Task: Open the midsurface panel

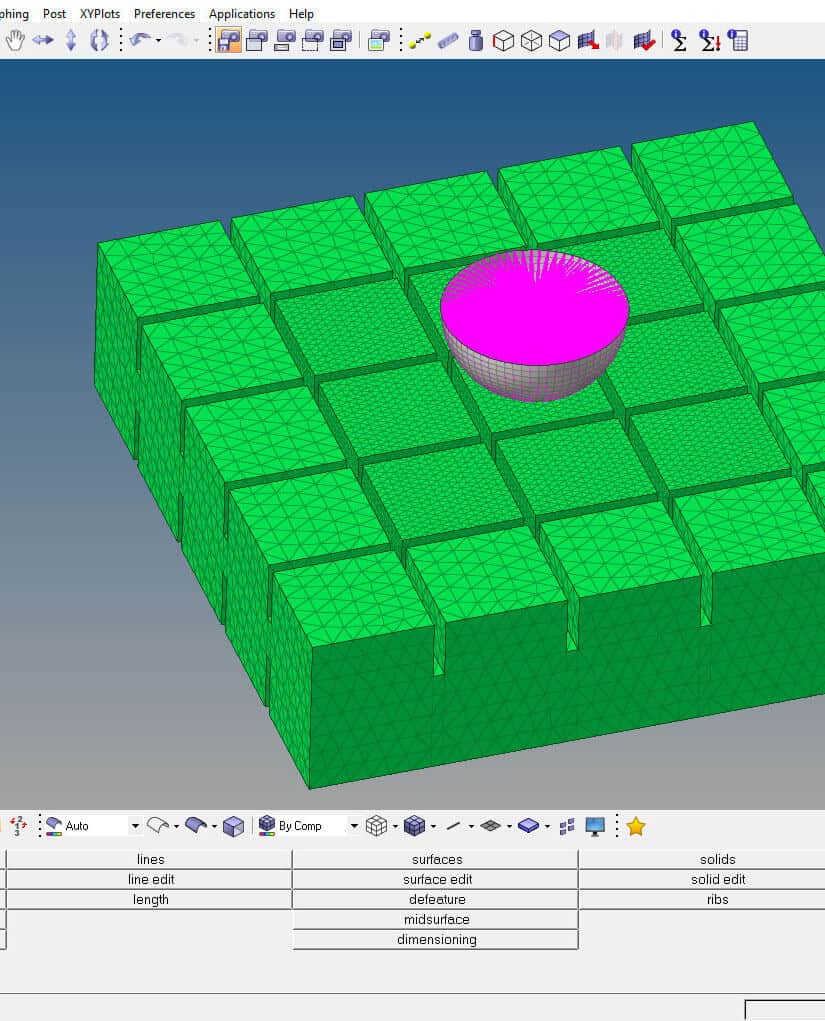Action: pos(436,919)
